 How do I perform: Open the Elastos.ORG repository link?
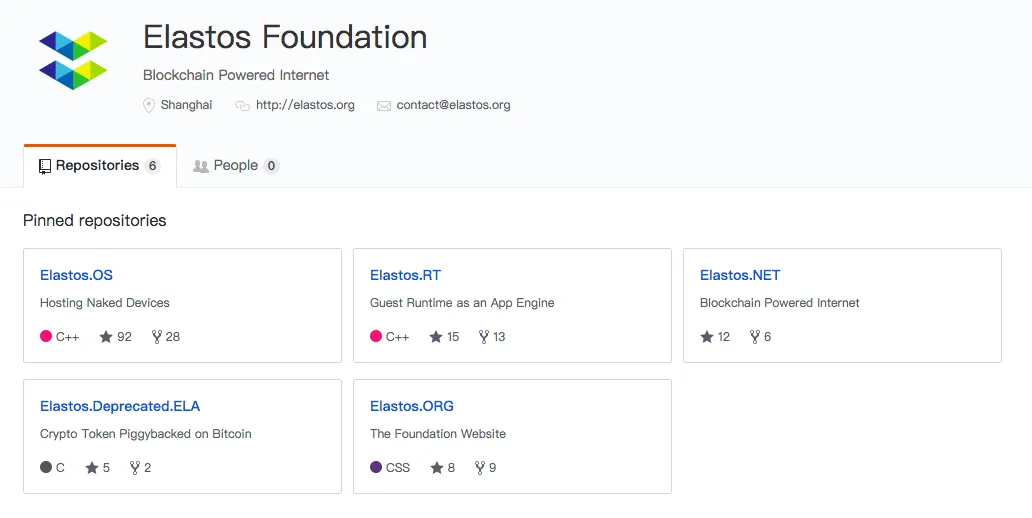point(412,406)
